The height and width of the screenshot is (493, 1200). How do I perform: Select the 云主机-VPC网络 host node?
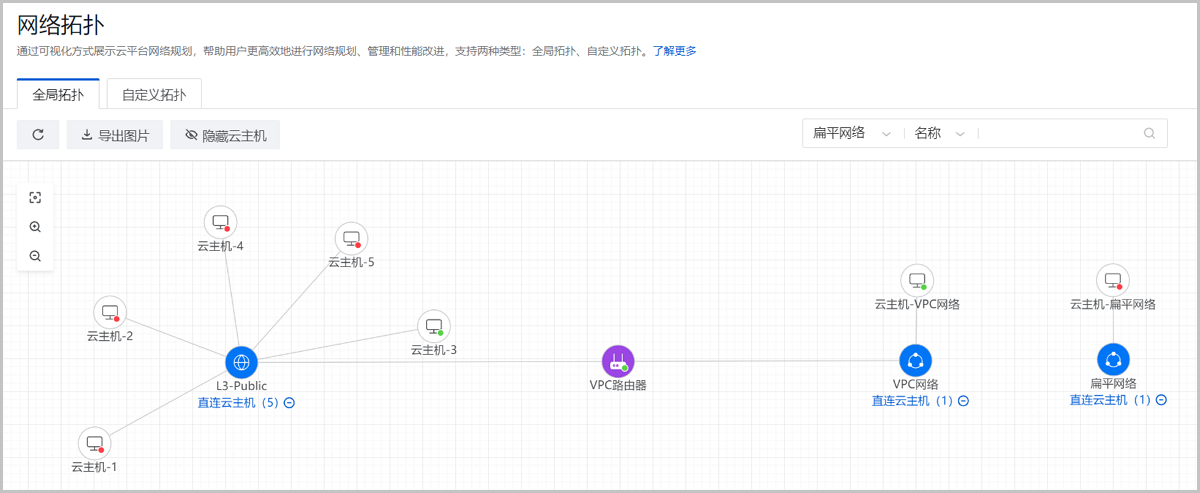(916, 280)
